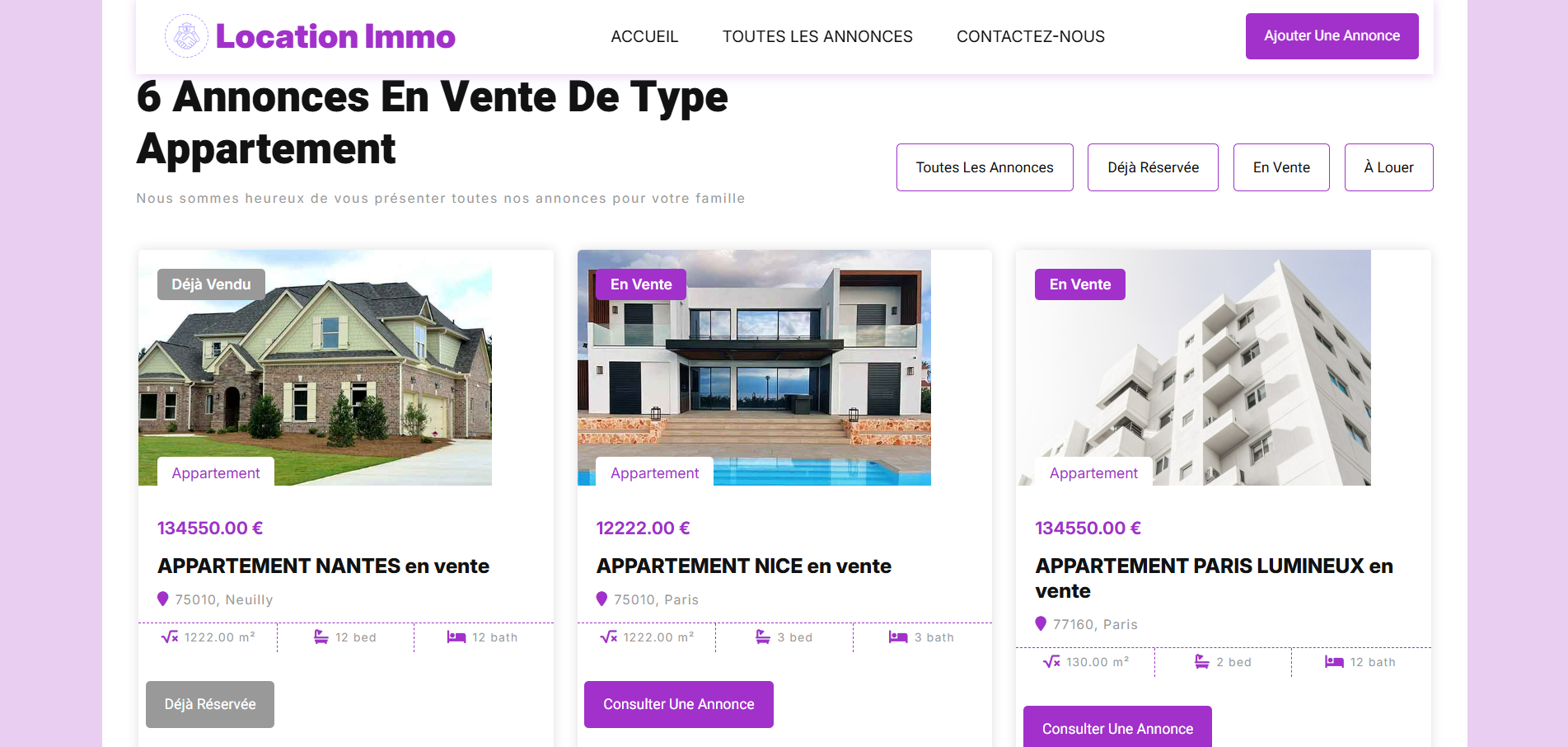
Task: Filter by Toutes Les Annonces
Action: (x=985, y=167)
